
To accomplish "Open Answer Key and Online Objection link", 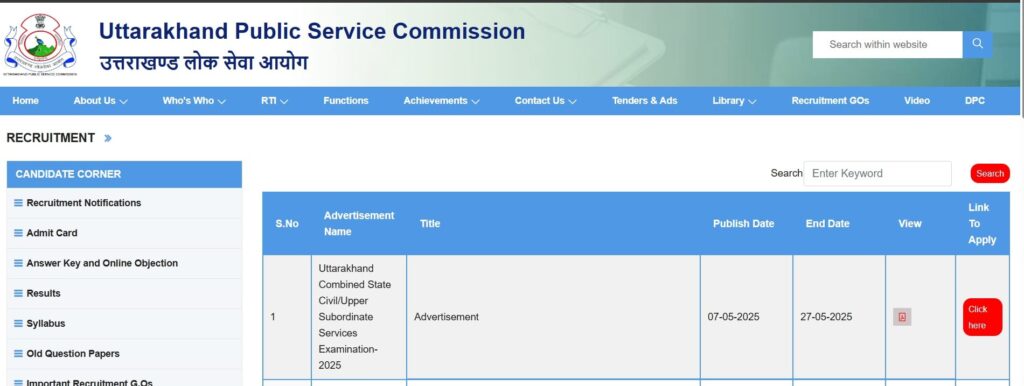I will point(102,263).
